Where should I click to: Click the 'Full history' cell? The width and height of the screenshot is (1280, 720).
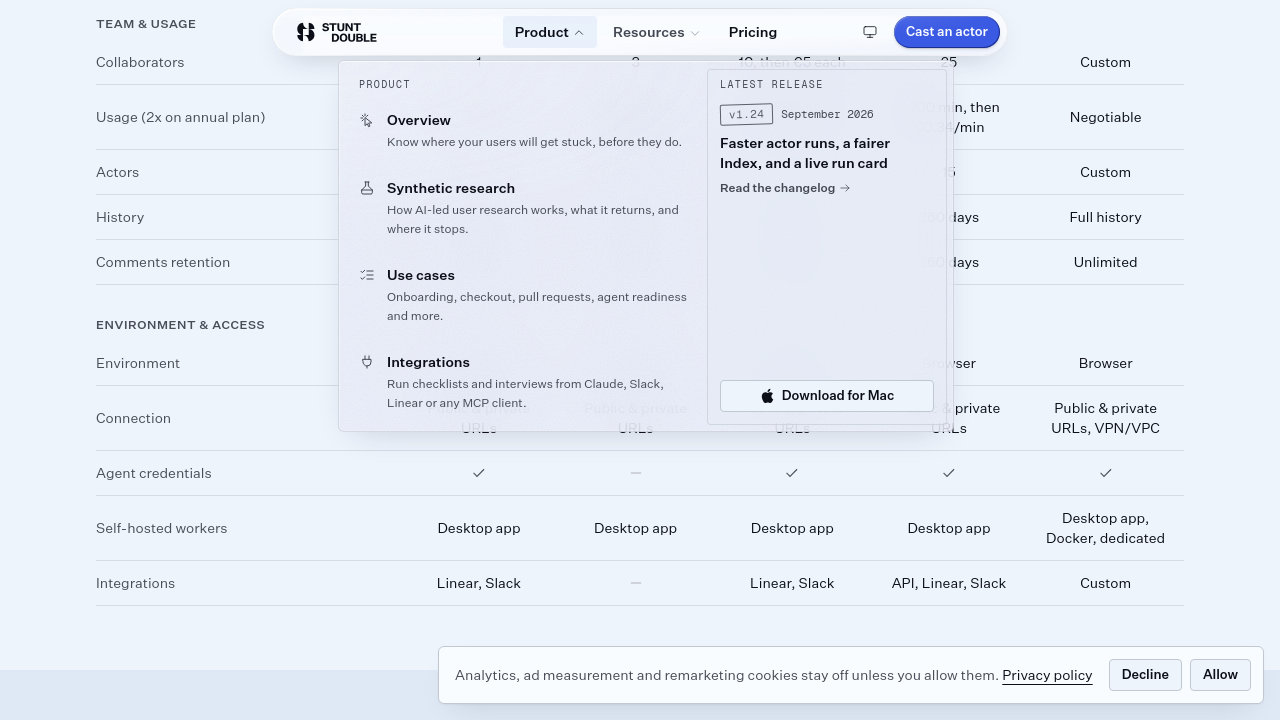(1105, 217)
